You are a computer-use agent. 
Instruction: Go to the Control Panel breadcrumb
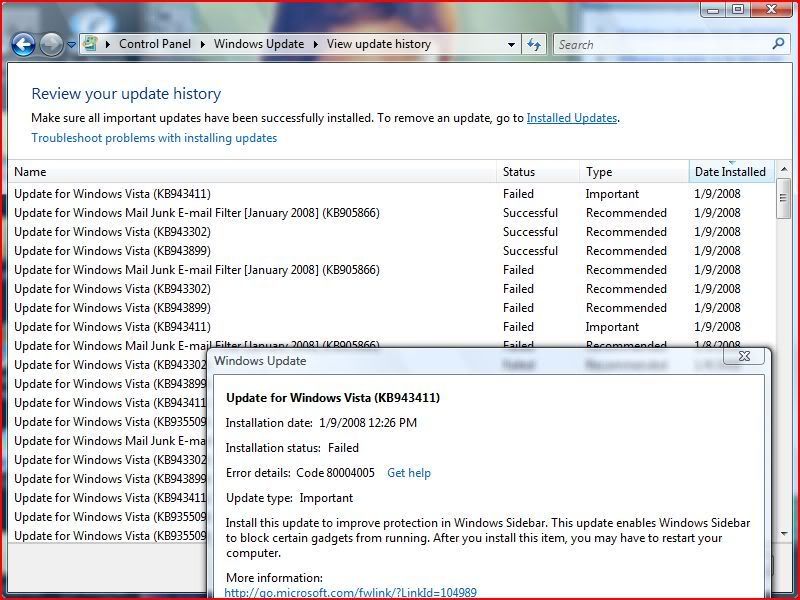pyautogui.click(x=155, y=44)
